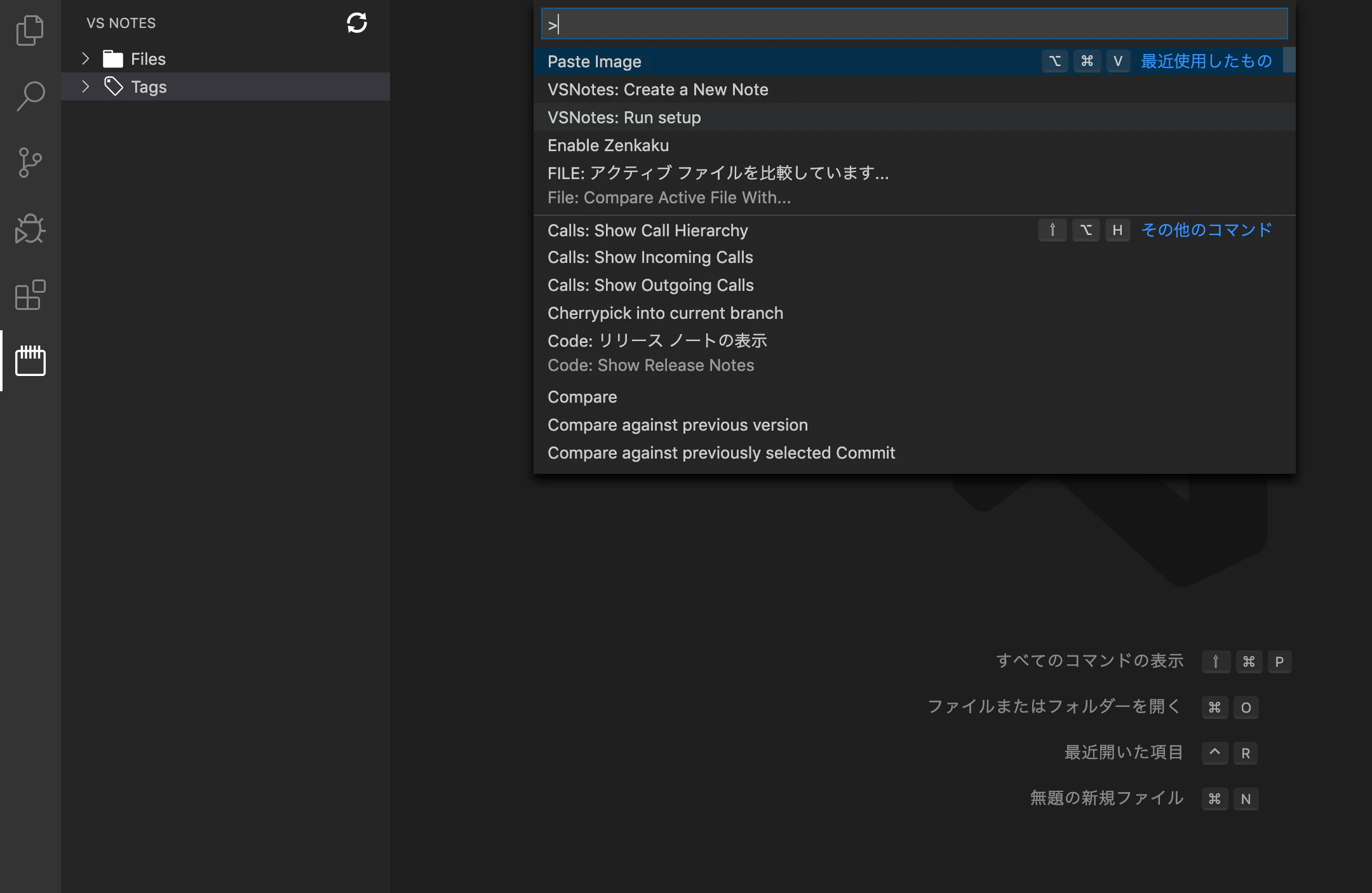Choose VSNotes: Create a New Note
Viewport: 1372px width, 893px height.
tap(657, 90)
